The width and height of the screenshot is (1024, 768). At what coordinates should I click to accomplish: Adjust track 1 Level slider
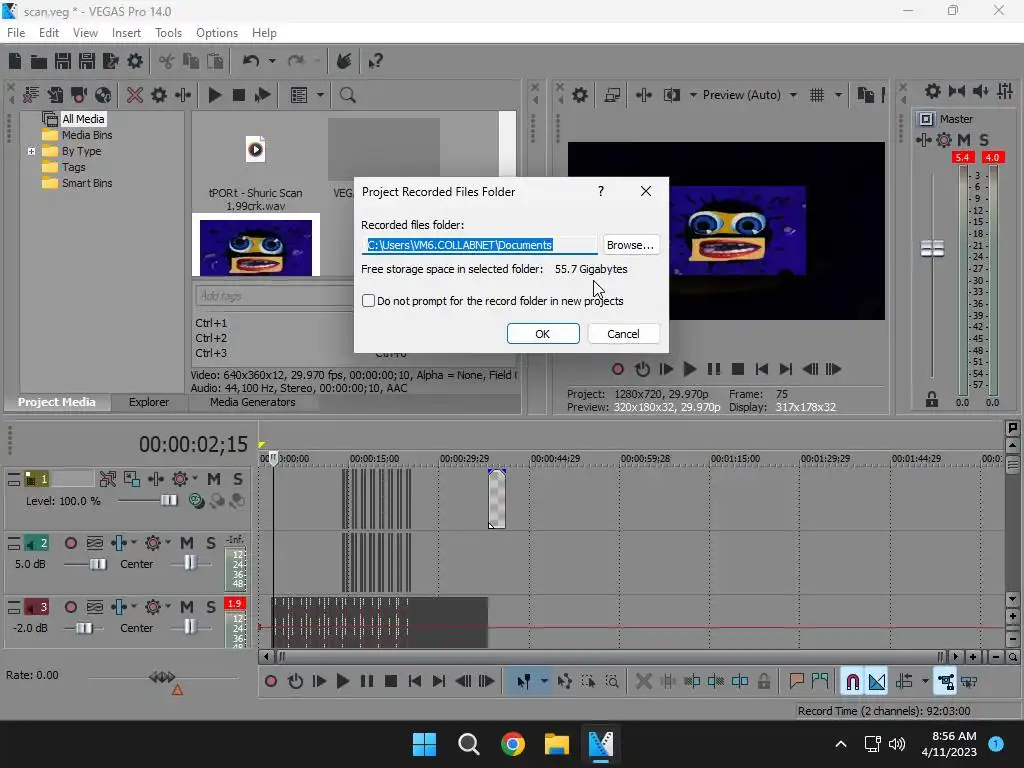168,501
